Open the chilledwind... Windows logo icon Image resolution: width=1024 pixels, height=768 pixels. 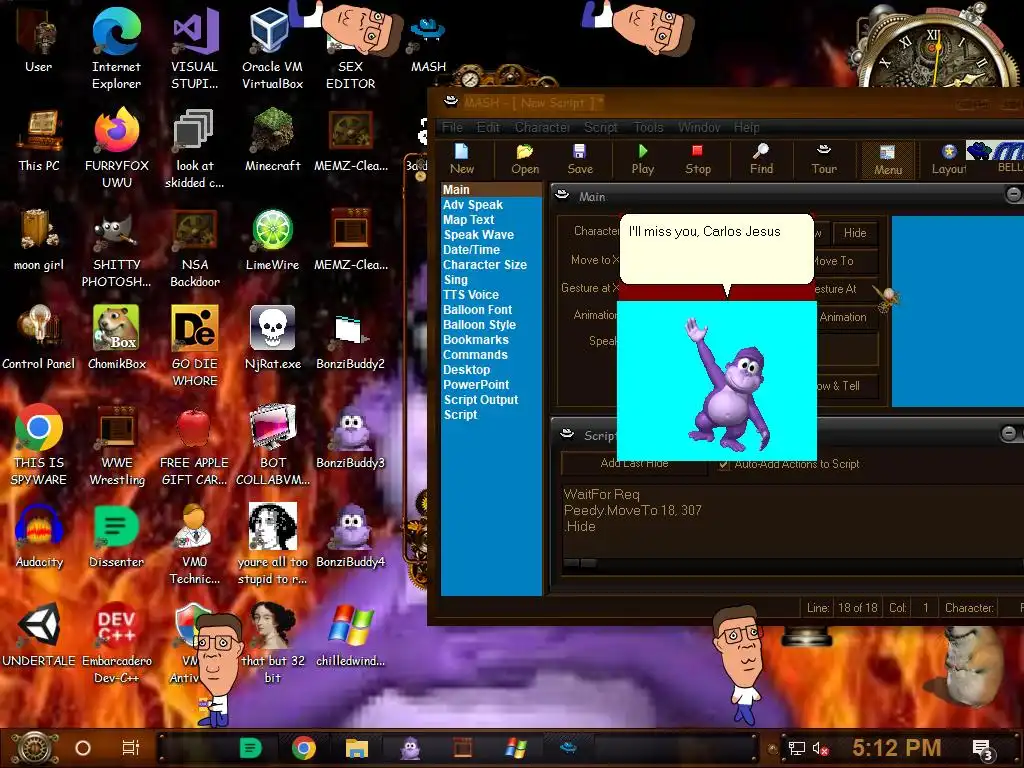[x=351, y=635]
